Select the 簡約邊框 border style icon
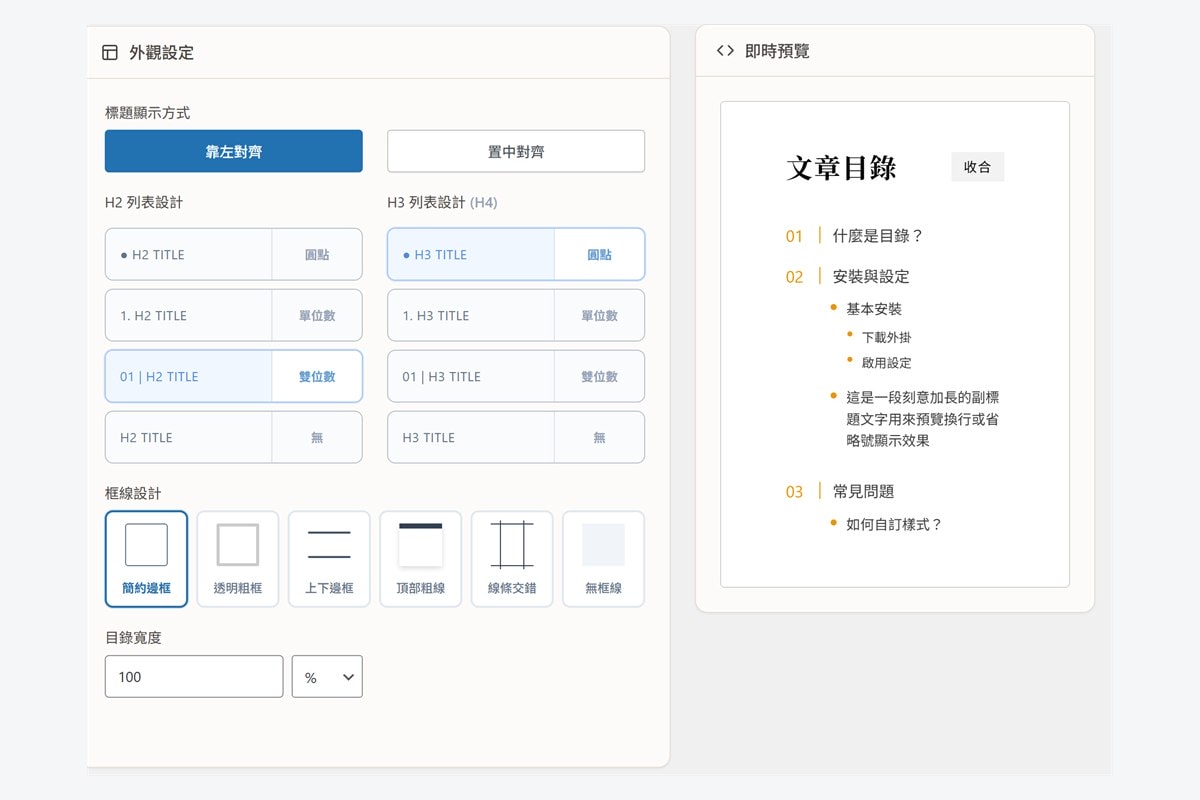This screenshot has height=800, width=1200. [146, 559]
